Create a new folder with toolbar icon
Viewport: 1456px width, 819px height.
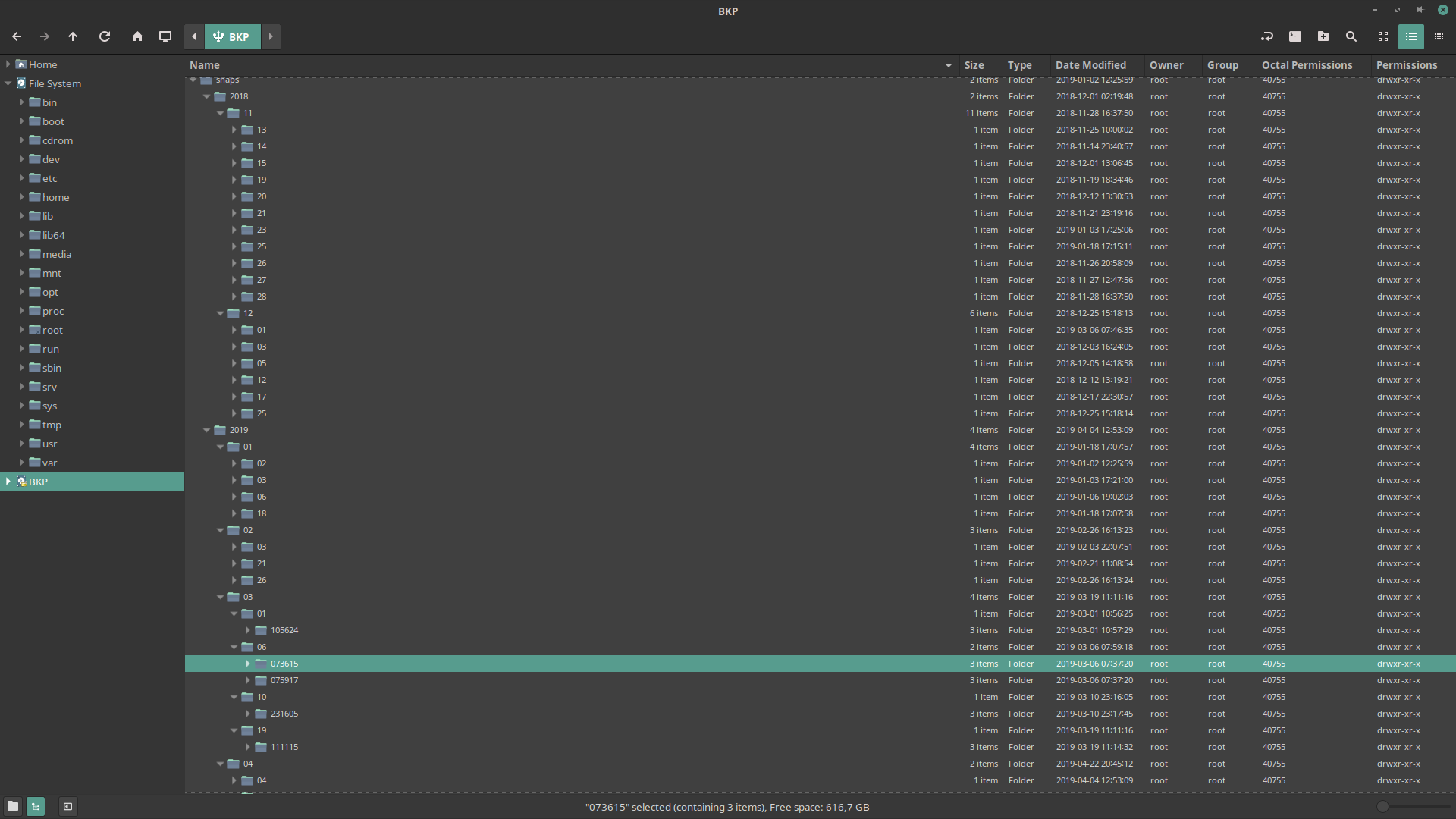pyautogui.click(x=1323, y=36)
